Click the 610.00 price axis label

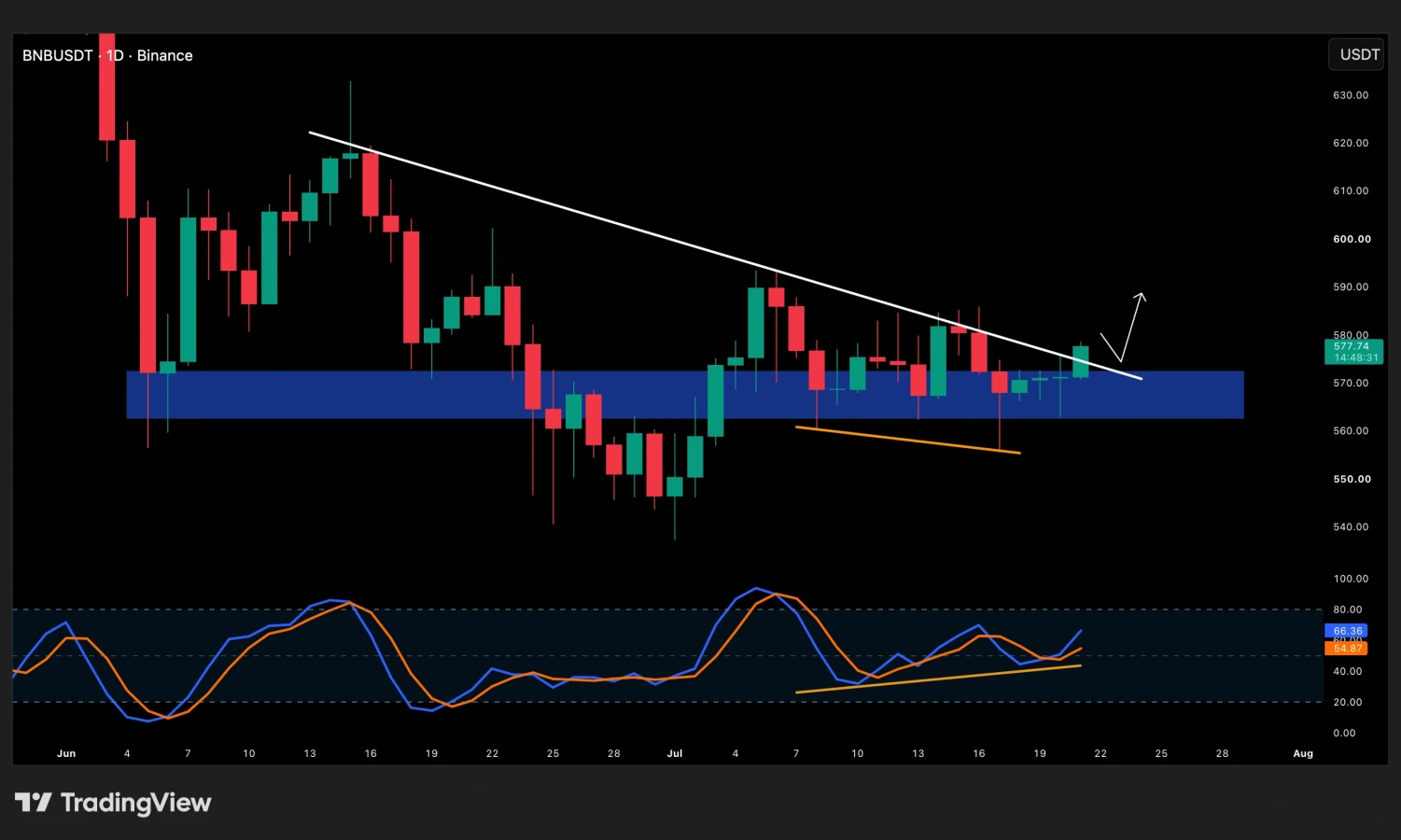(1351, 190)
